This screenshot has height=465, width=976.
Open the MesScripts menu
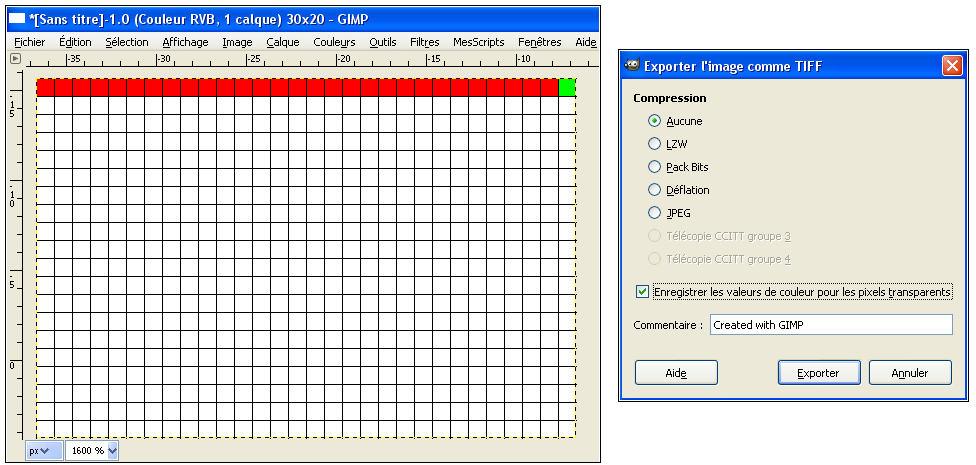tap(479, 42)
